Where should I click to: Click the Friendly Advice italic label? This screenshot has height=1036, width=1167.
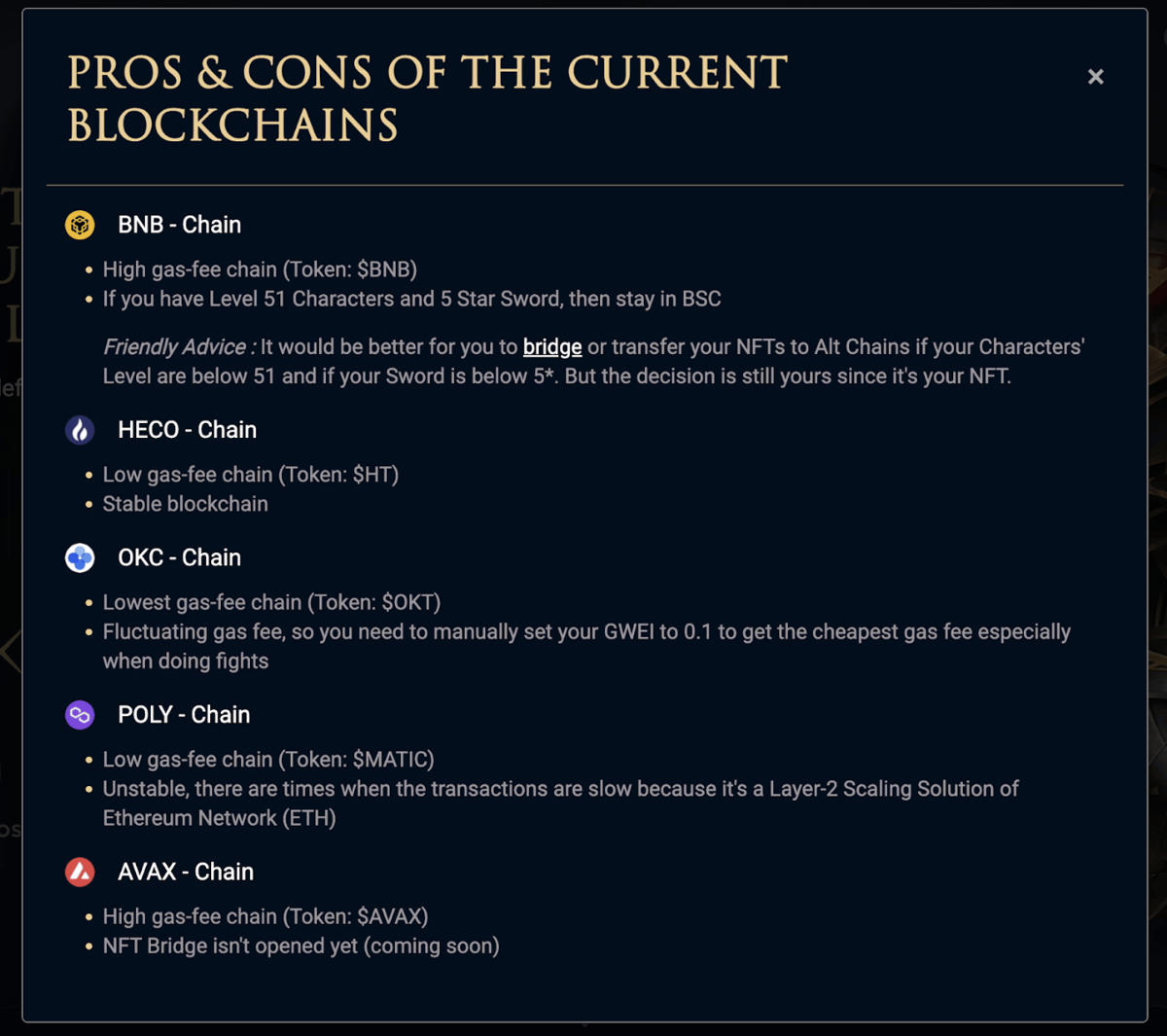[x=179, y=347]
